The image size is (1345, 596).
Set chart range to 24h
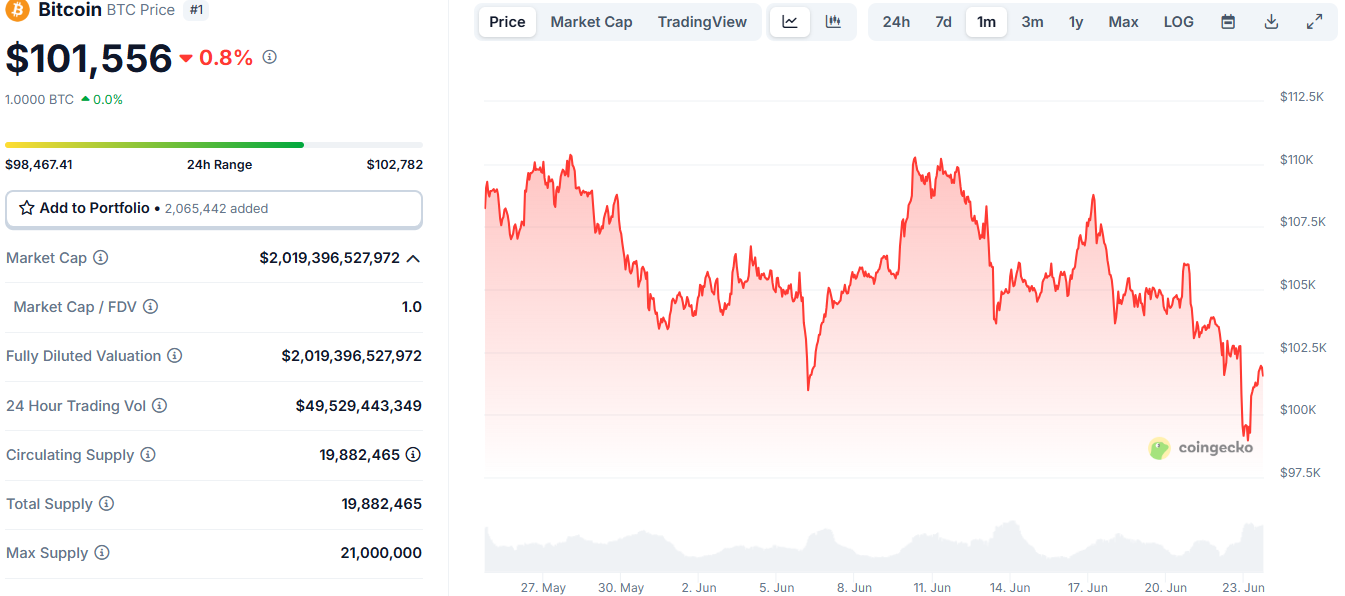(x=896, y=22)
